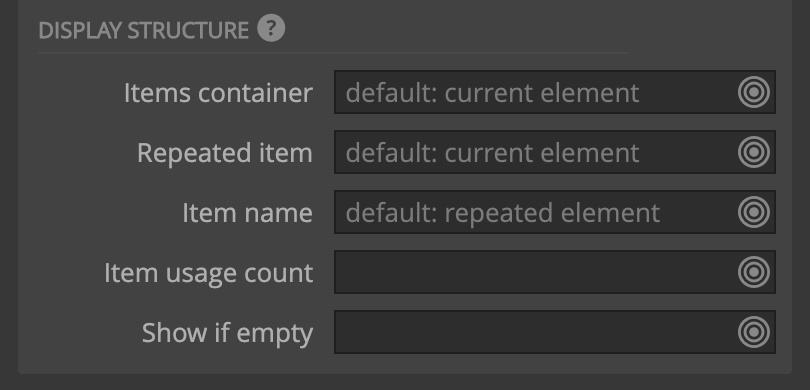
Task: Pick element target icon for Repeated item
Action: (754, 152)
